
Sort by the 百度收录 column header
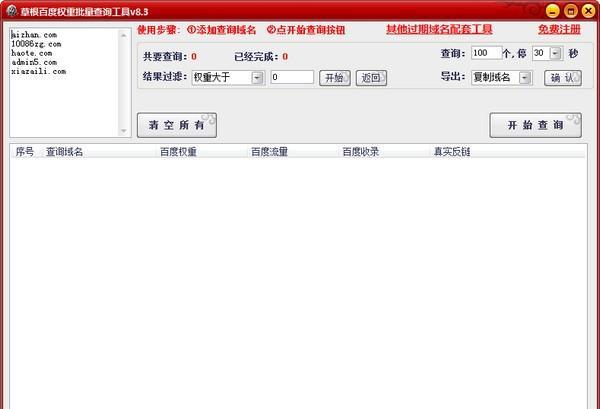[361, 152]
